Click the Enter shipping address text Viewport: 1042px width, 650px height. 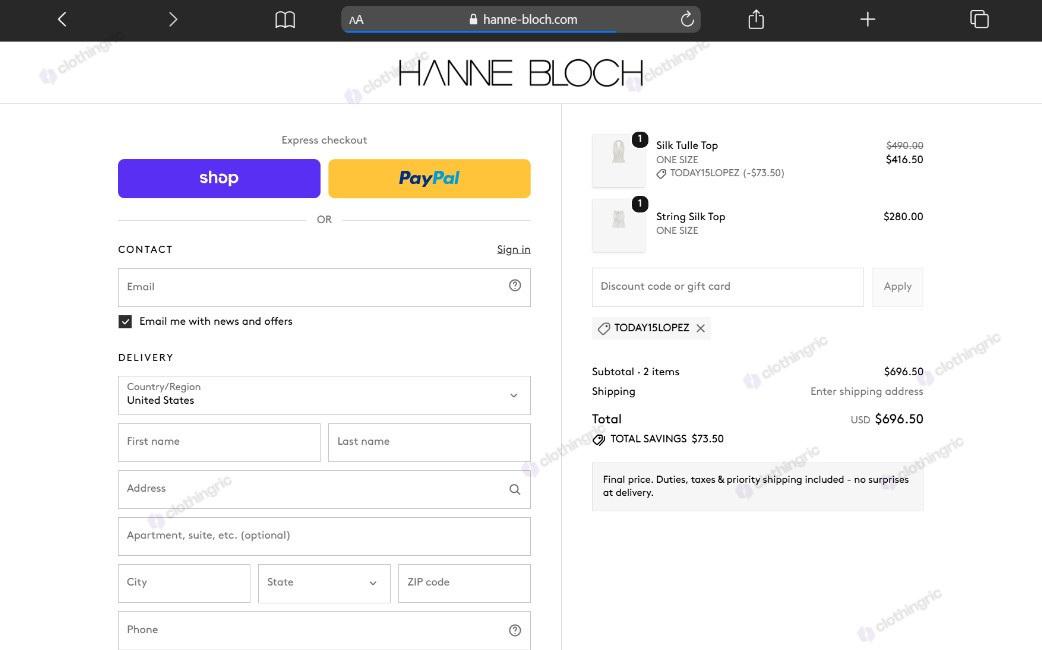867,391
